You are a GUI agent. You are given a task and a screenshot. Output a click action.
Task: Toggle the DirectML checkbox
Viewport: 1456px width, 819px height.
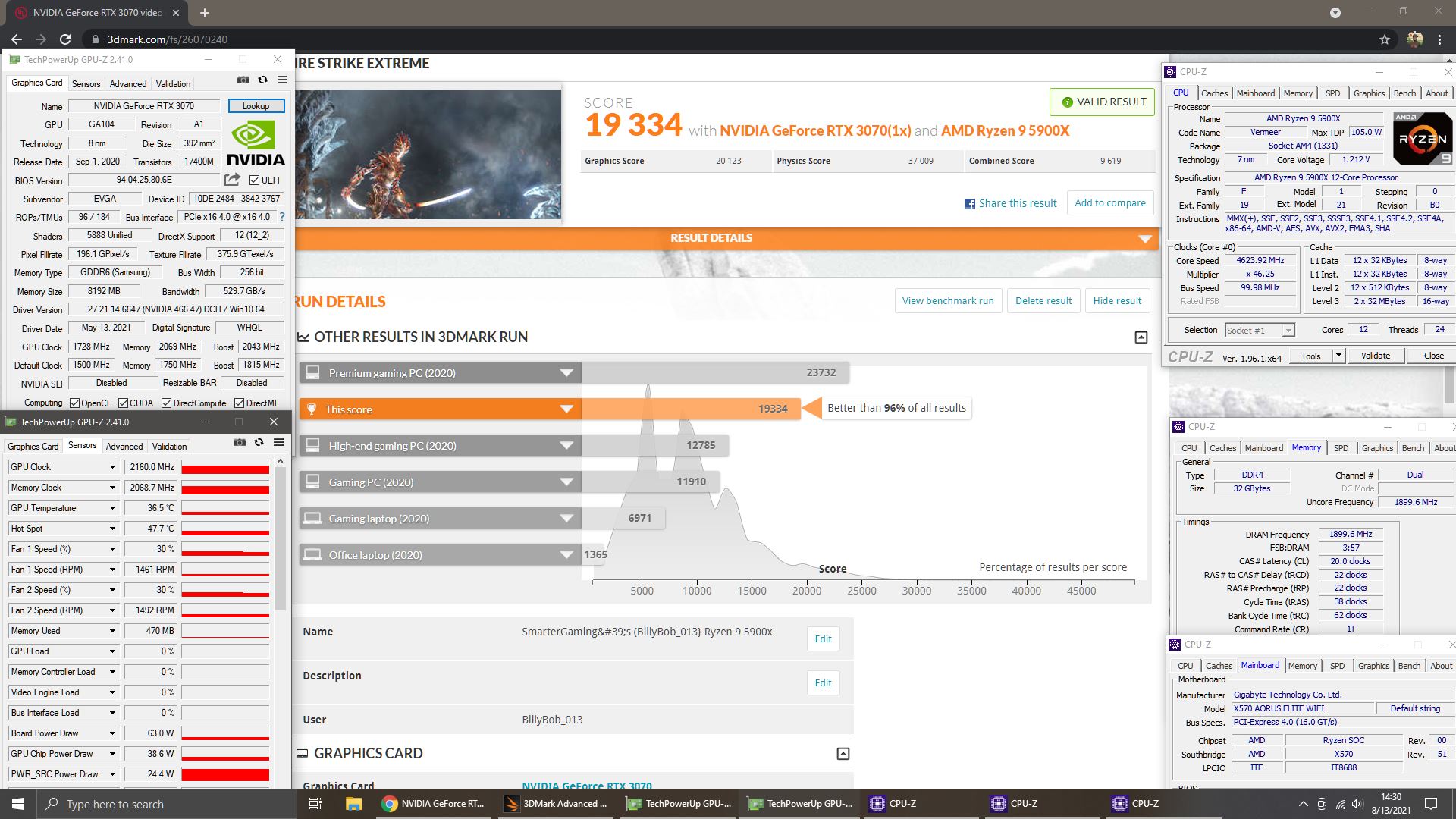[x=239, y=403]
